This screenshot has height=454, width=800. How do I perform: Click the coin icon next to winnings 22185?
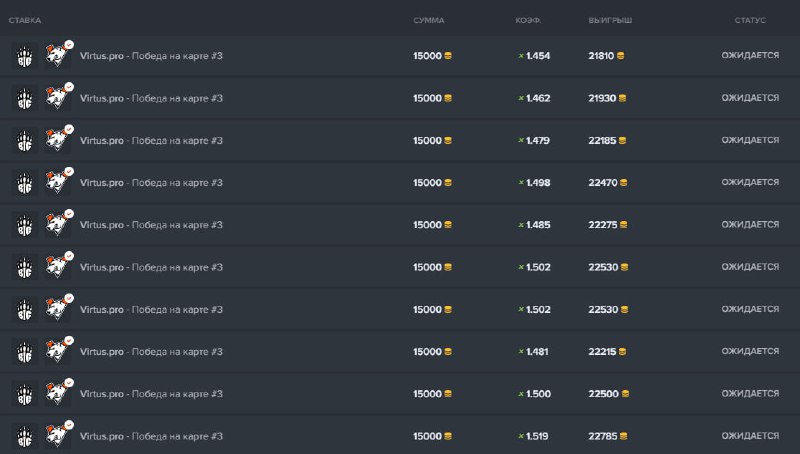(623, 141)
